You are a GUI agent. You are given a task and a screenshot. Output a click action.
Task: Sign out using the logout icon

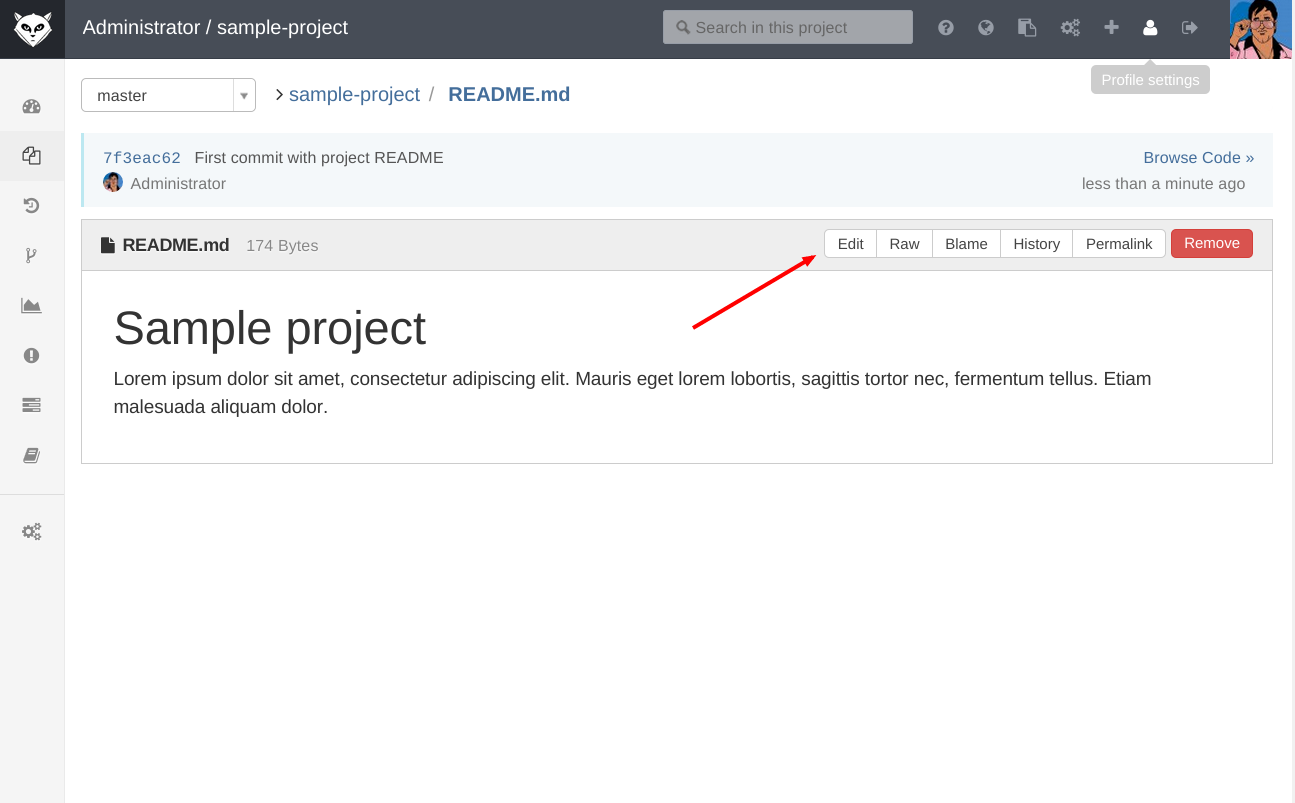[1189, 27]
